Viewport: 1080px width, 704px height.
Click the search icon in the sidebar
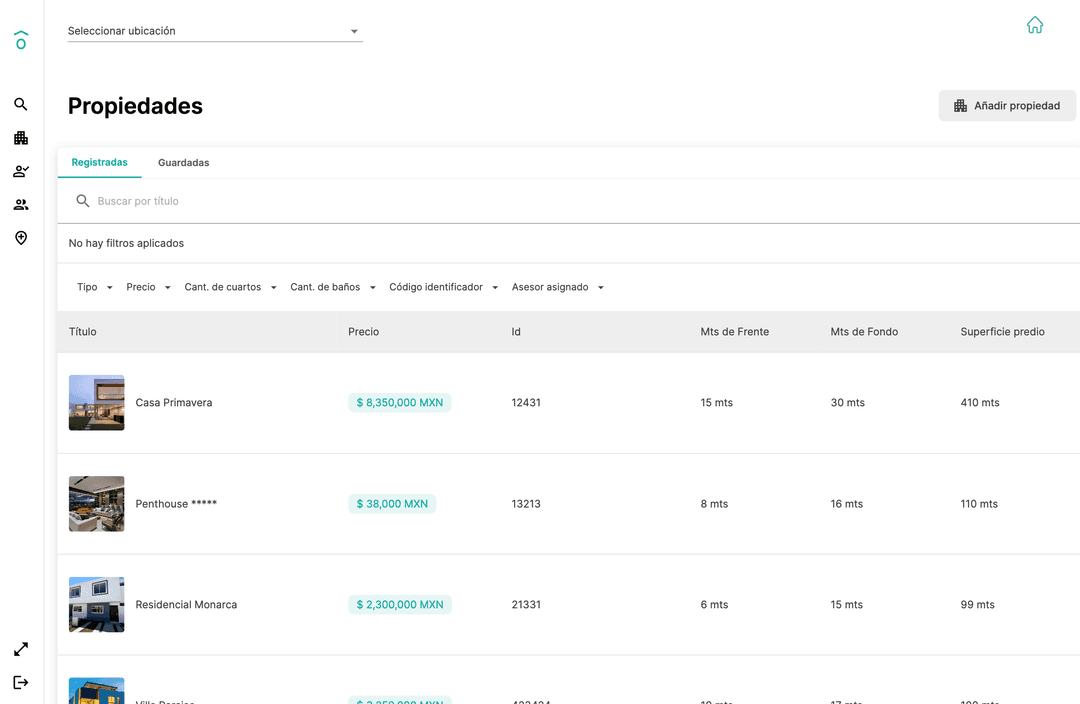click(21, 105)
